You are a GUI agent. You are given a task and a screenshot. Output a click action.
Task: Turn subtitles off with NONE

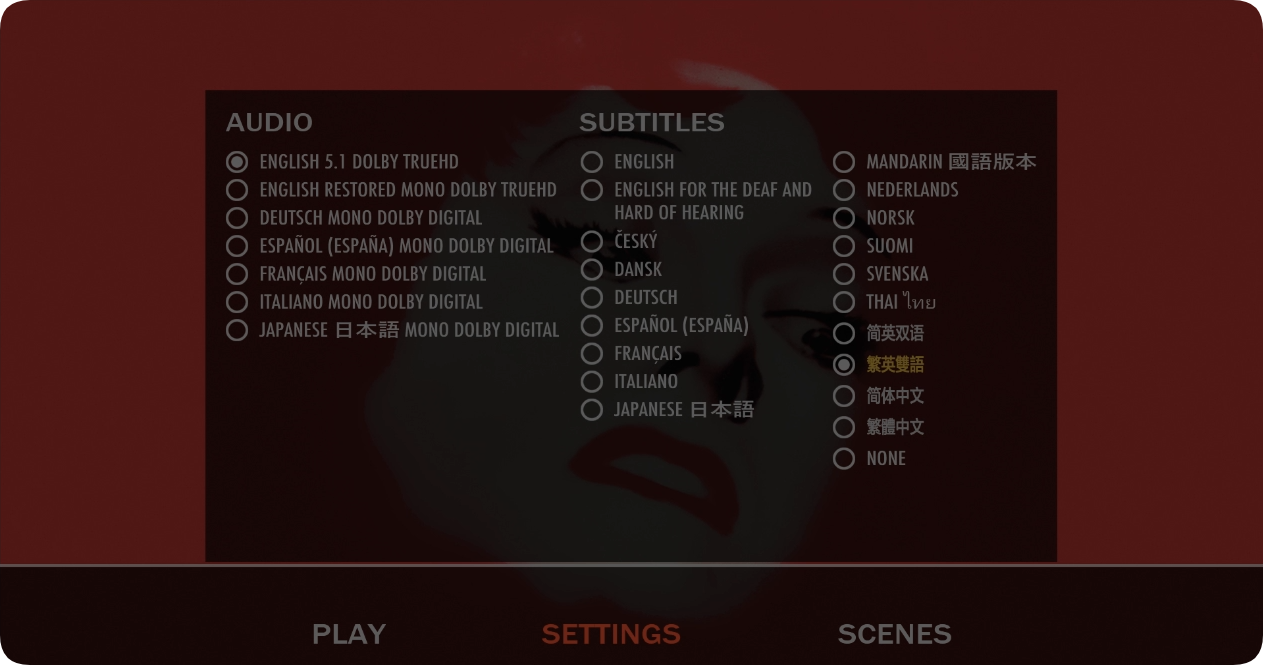pyautogui.click(x=870, y=459)
